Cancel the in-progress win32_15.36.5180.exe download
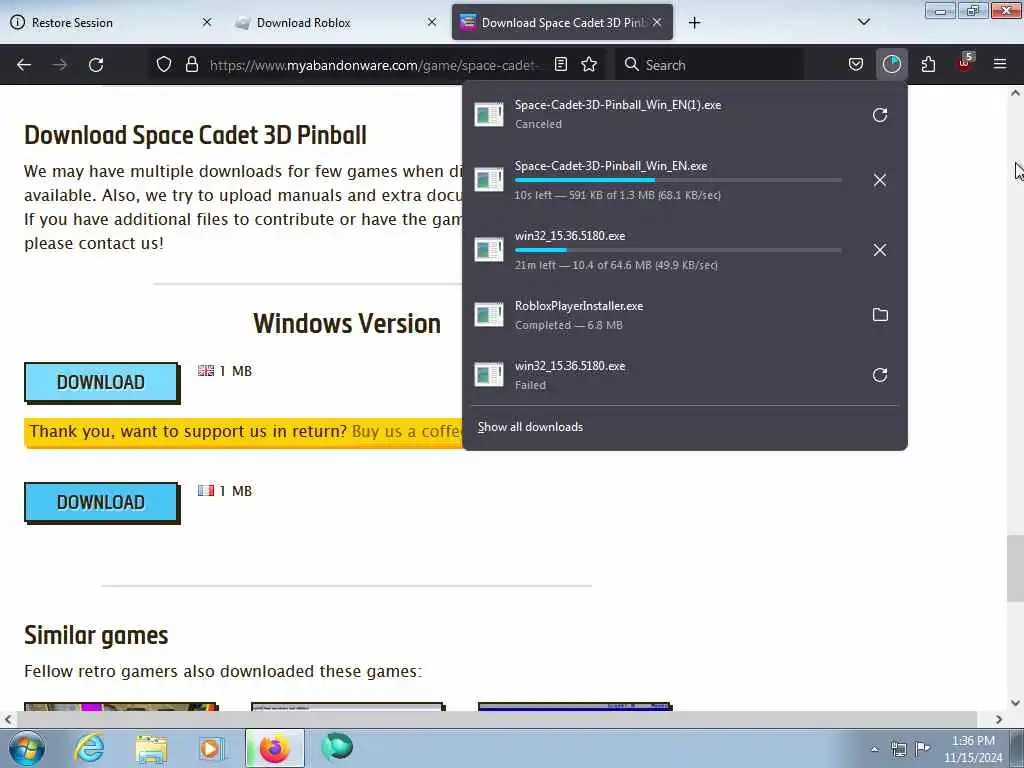Viewport: 1024px width, 768px height. click(x=880, y=250)
